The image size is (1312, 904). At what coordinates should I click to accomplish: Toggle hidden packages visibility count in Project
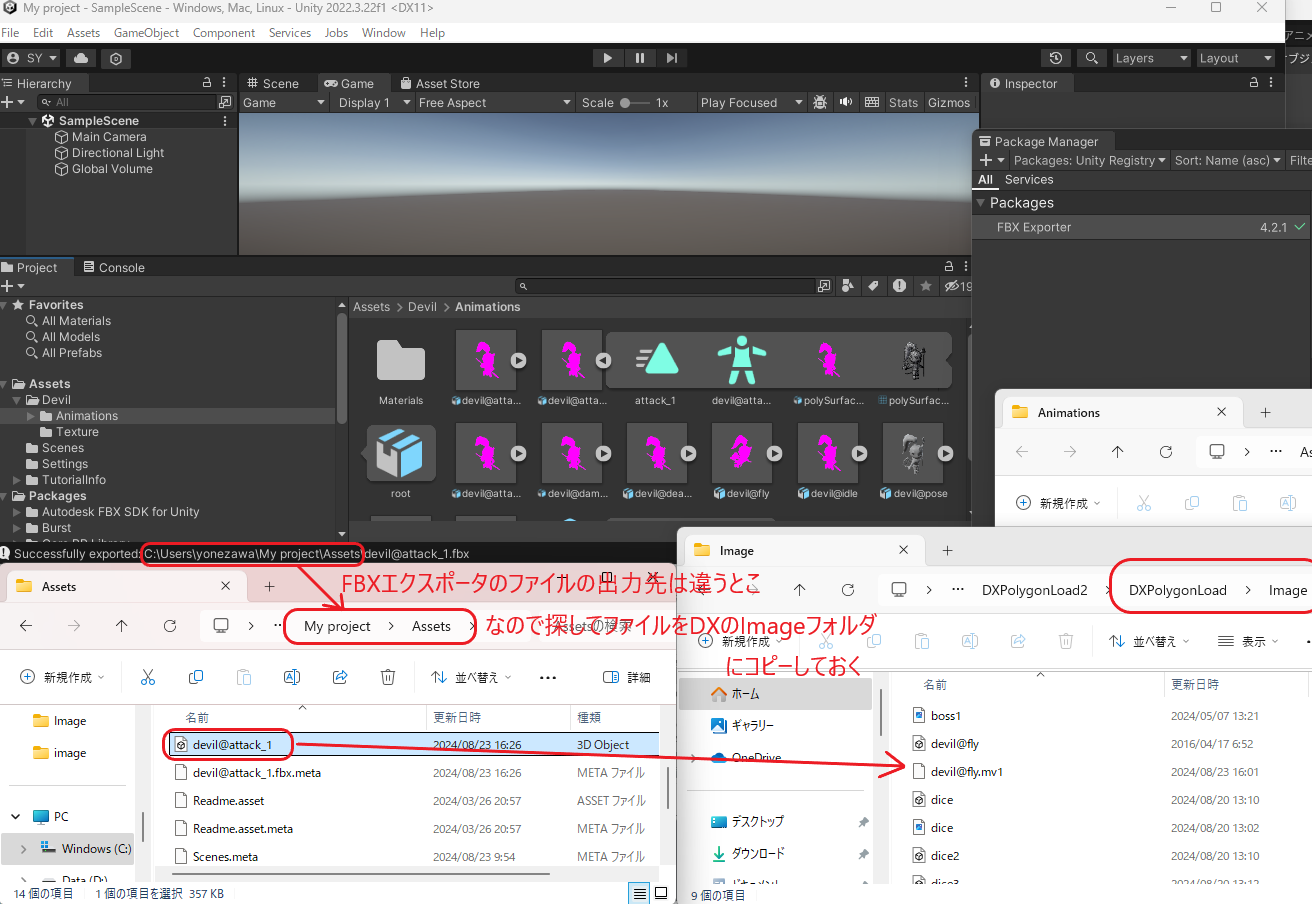point(958,286)
